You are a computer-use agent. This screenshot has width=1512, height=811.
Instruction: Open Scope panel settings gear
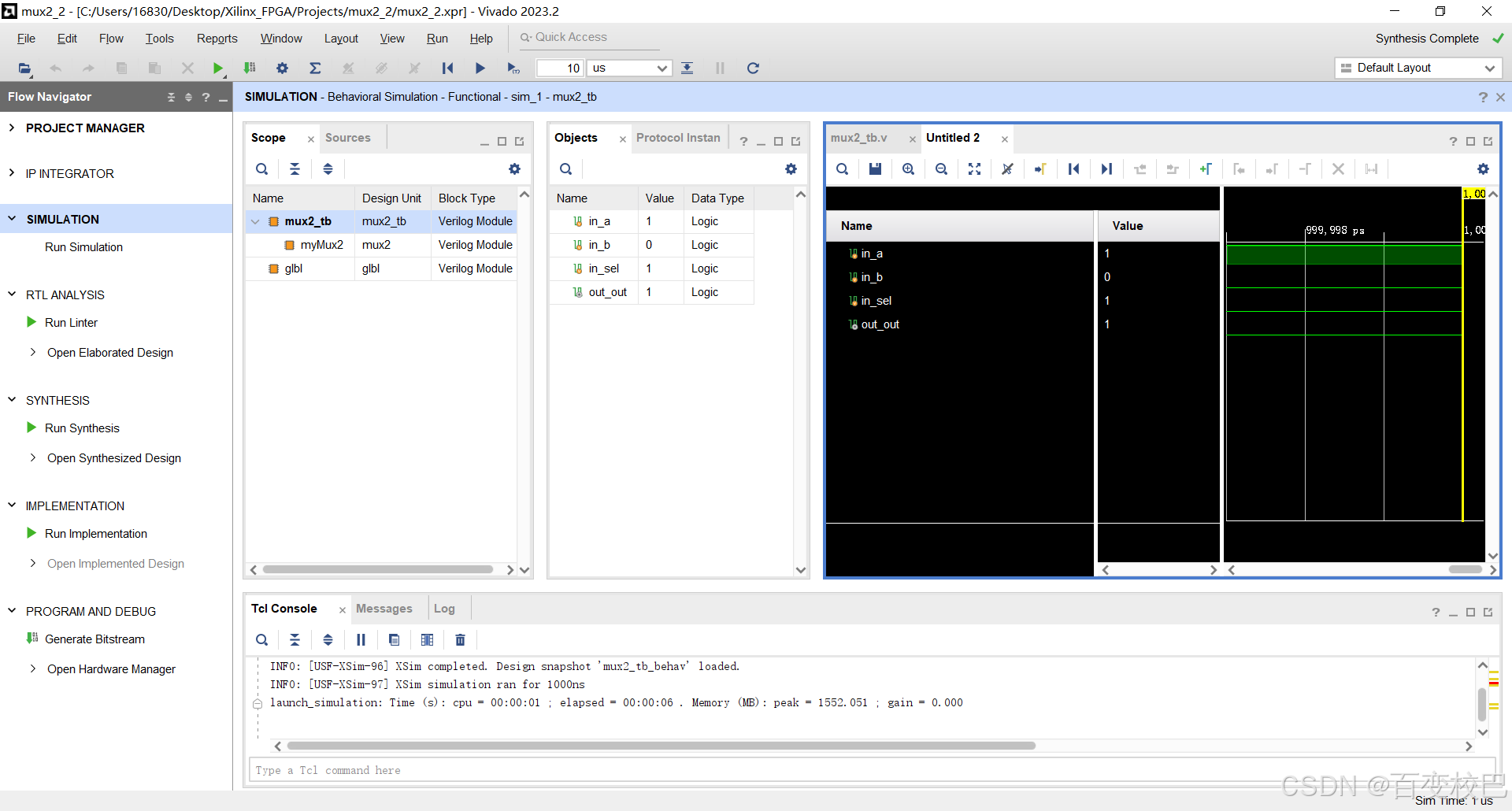514,168
